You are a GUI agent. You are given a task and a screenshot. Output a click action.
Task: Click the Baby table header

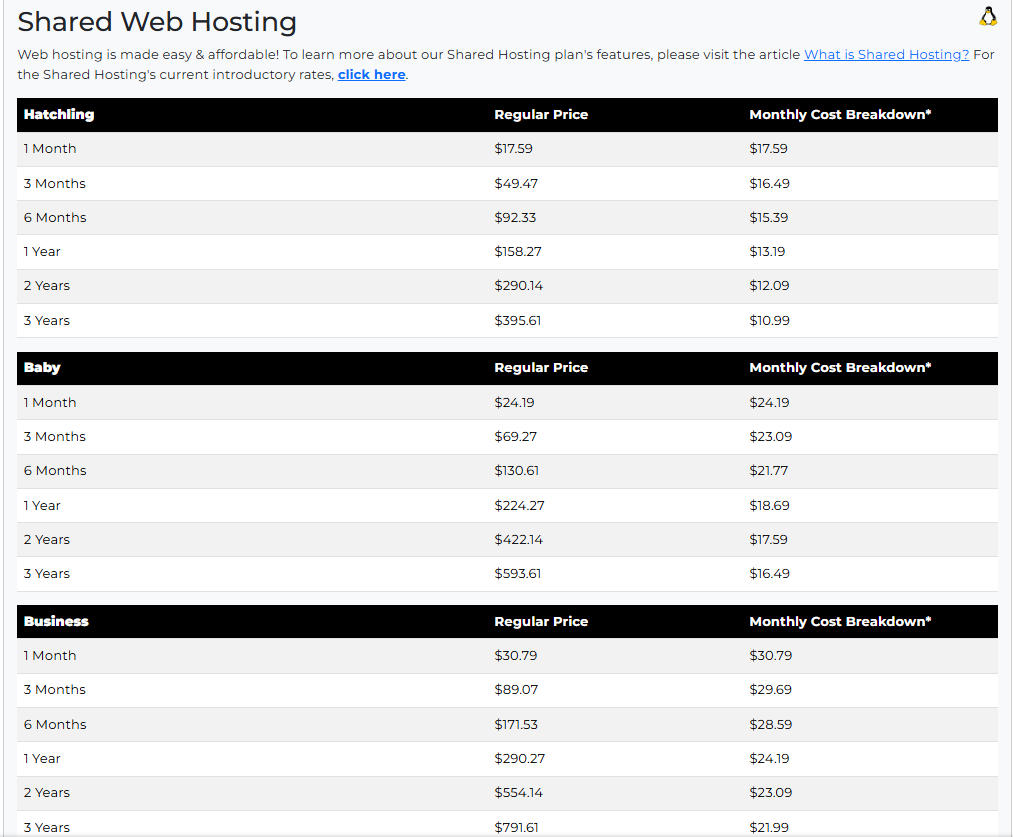pos(42,367)
